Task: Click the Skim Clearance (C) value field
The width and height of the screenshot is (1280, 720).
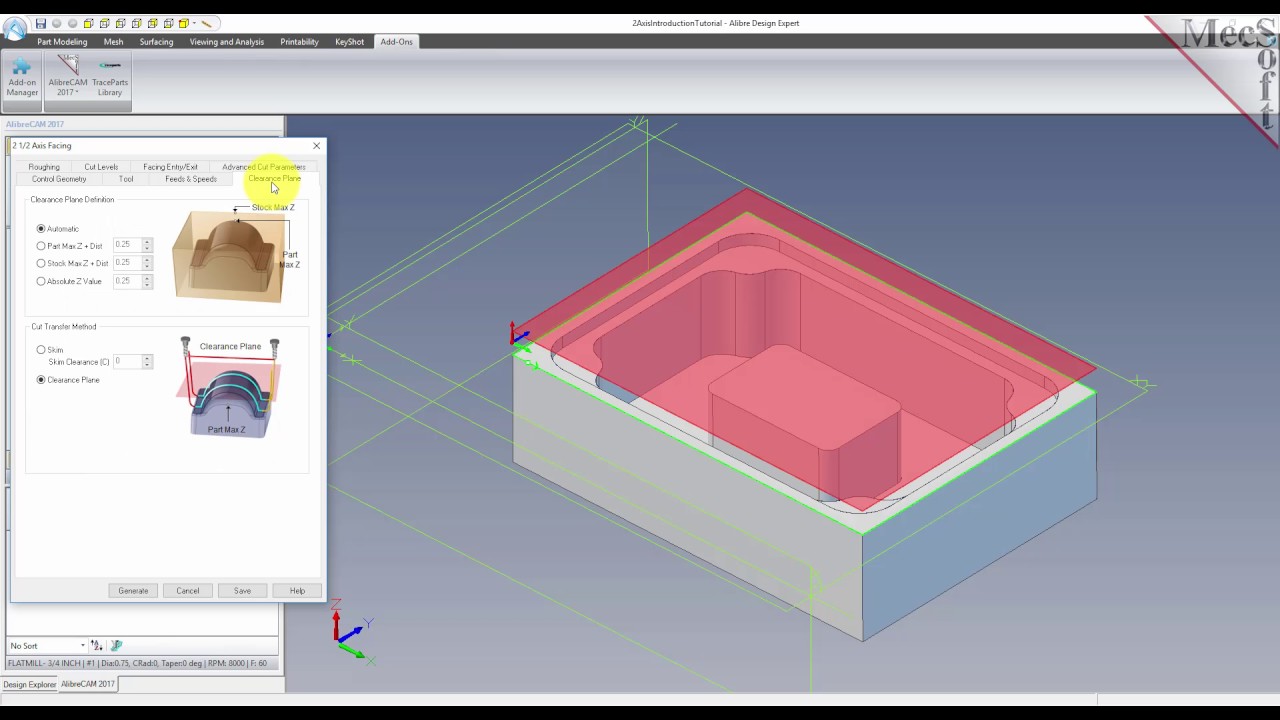Action: click(x=127, y=361)
